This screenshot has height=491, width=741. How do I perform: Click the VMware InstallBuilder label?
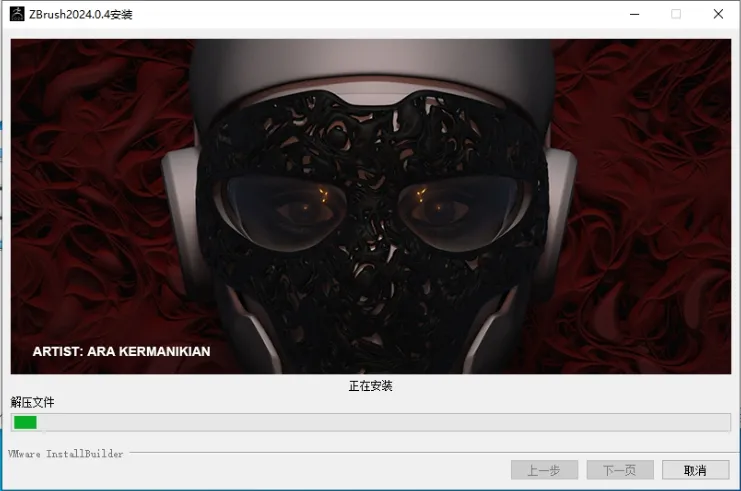pyautogui.click(x=66, y=454)
